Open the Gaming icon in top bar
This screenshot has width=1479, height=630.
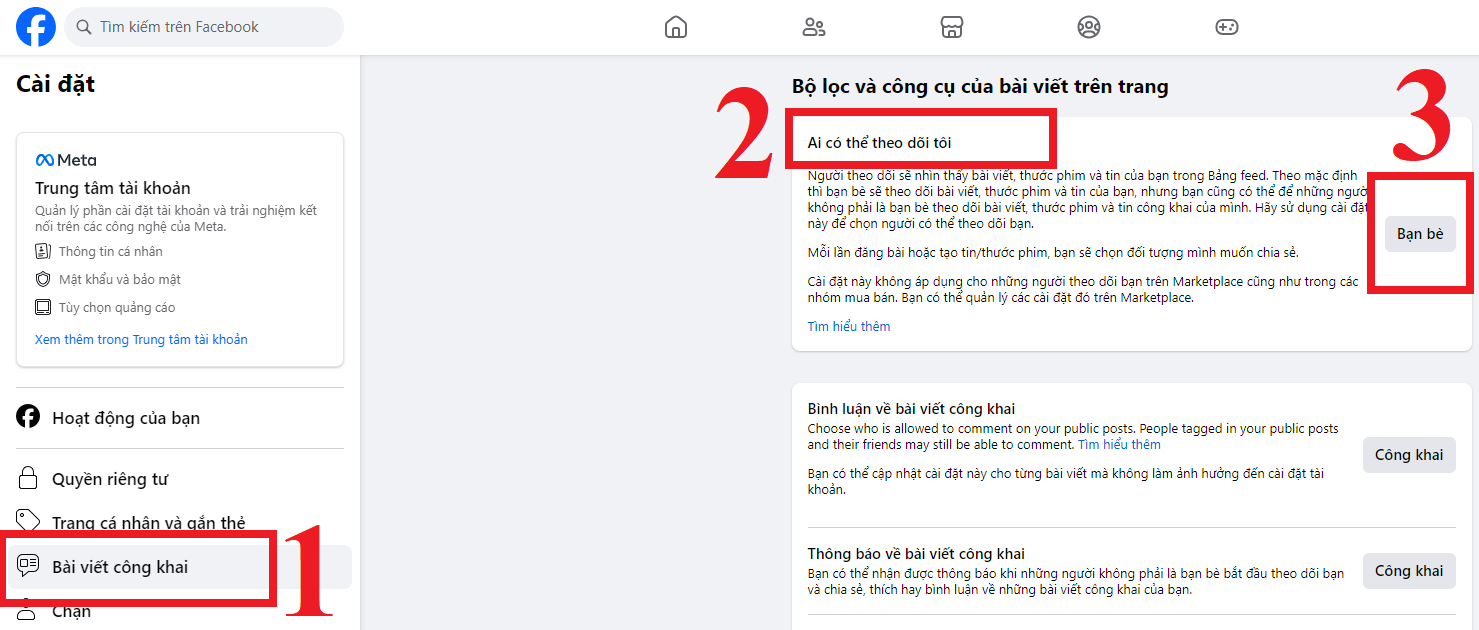pyautogui.click(x=1227, y=27)
